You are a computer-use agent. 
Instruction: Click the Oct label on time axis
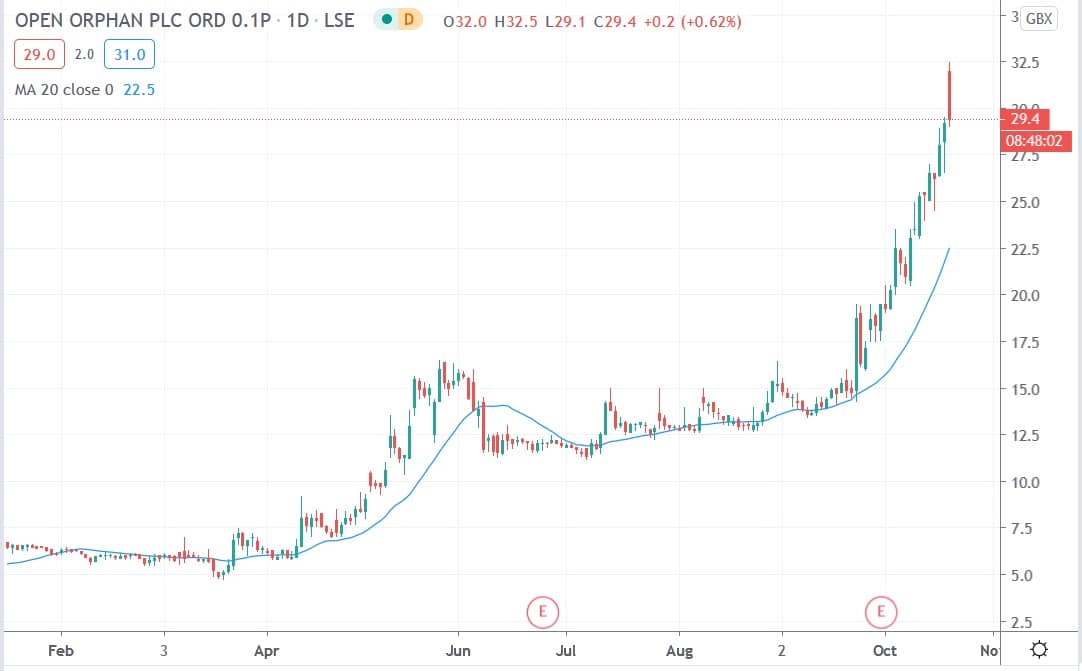click(x=885, y=650)
